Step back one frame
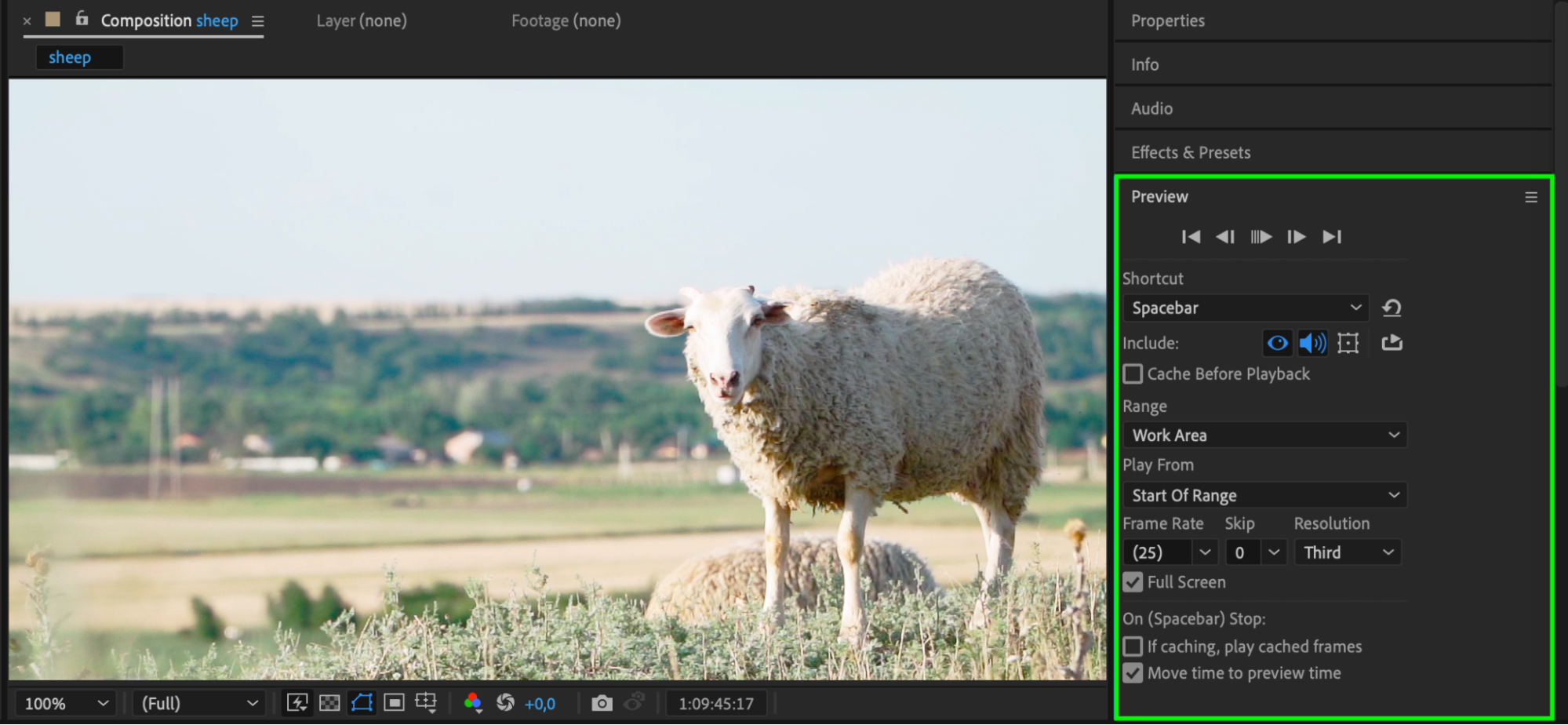Screen dimensions: 1568x725 (x=1225, y=237)
